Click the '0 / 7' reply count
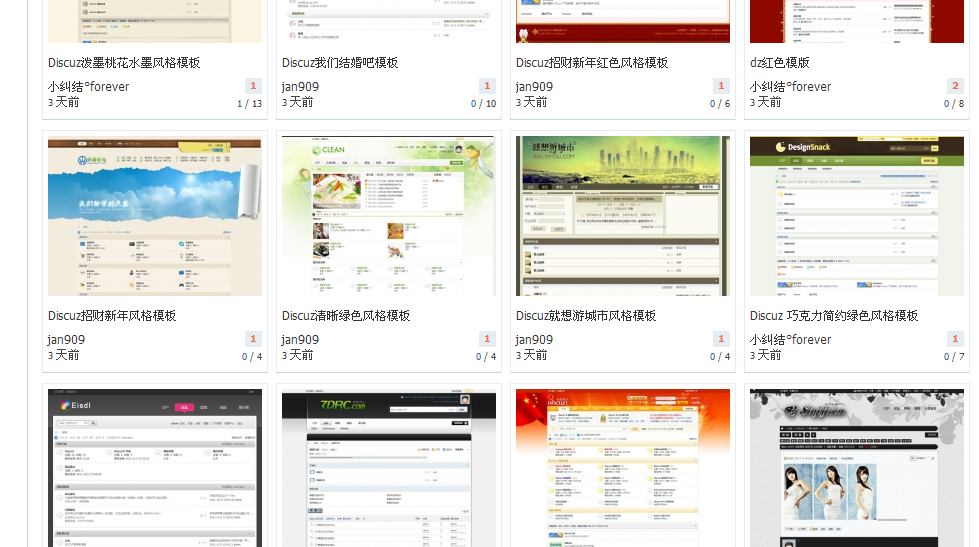This screenshot has height=547, width=979. click(954, 357)
